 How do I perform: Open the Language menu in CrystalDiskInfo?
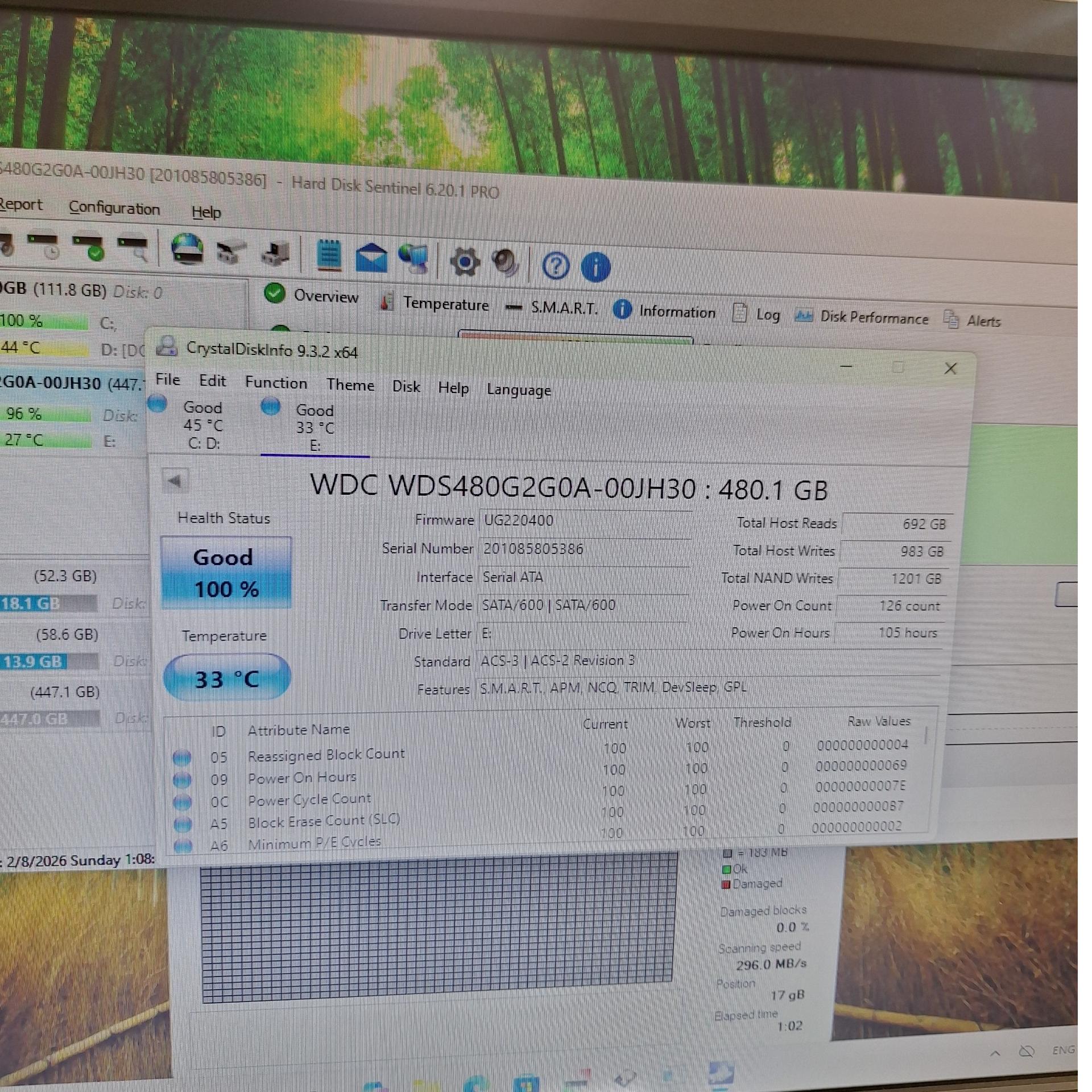(518, 390)
